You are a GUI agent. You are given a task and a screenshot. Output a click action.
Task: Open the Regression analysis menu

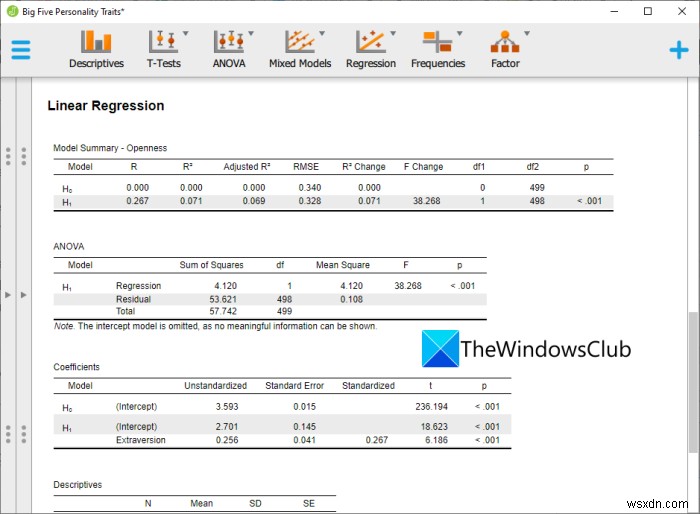(x=371, y=49)
